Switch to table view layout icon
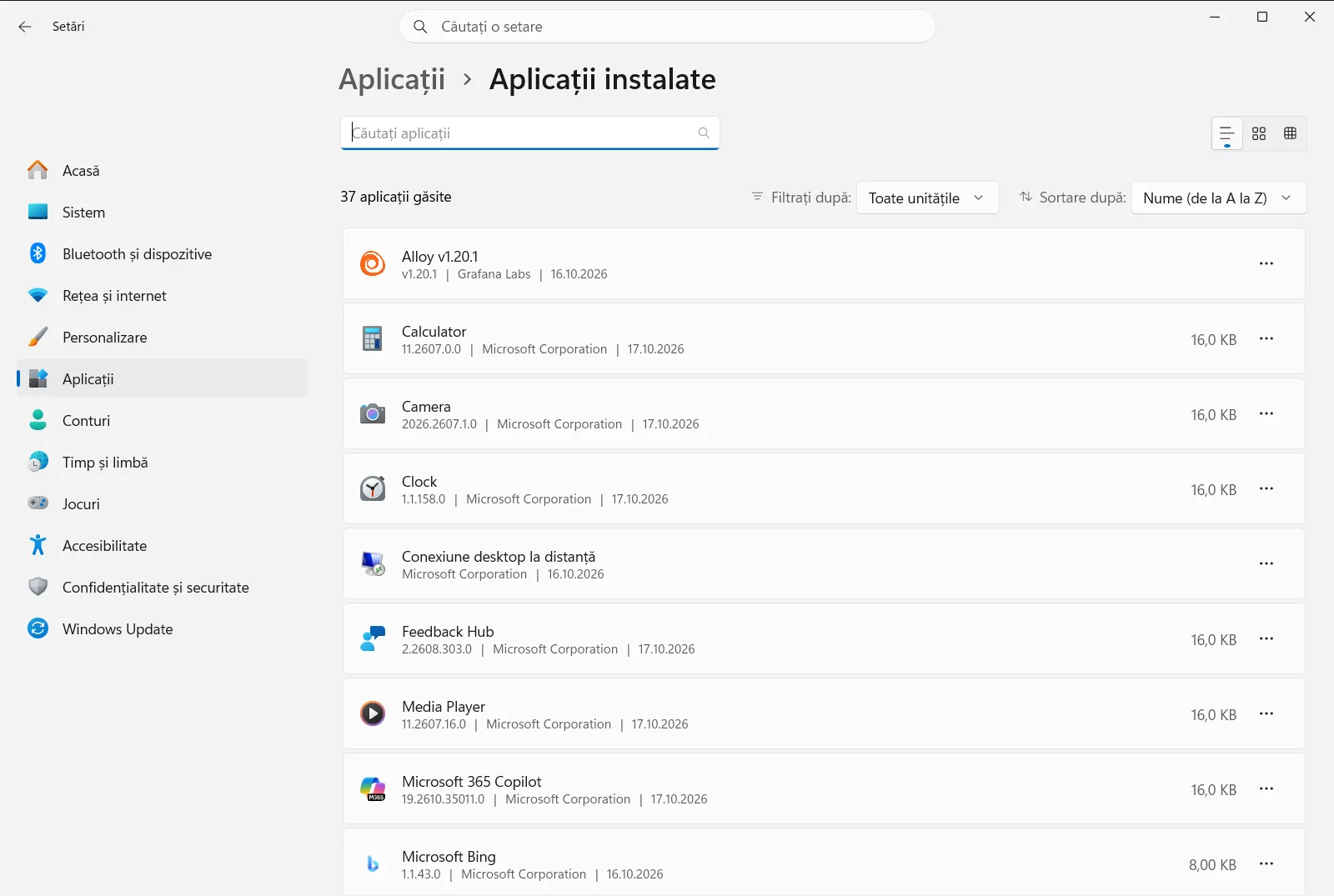The width and height of the screenshot is (1334, 896). [1291, 133]
